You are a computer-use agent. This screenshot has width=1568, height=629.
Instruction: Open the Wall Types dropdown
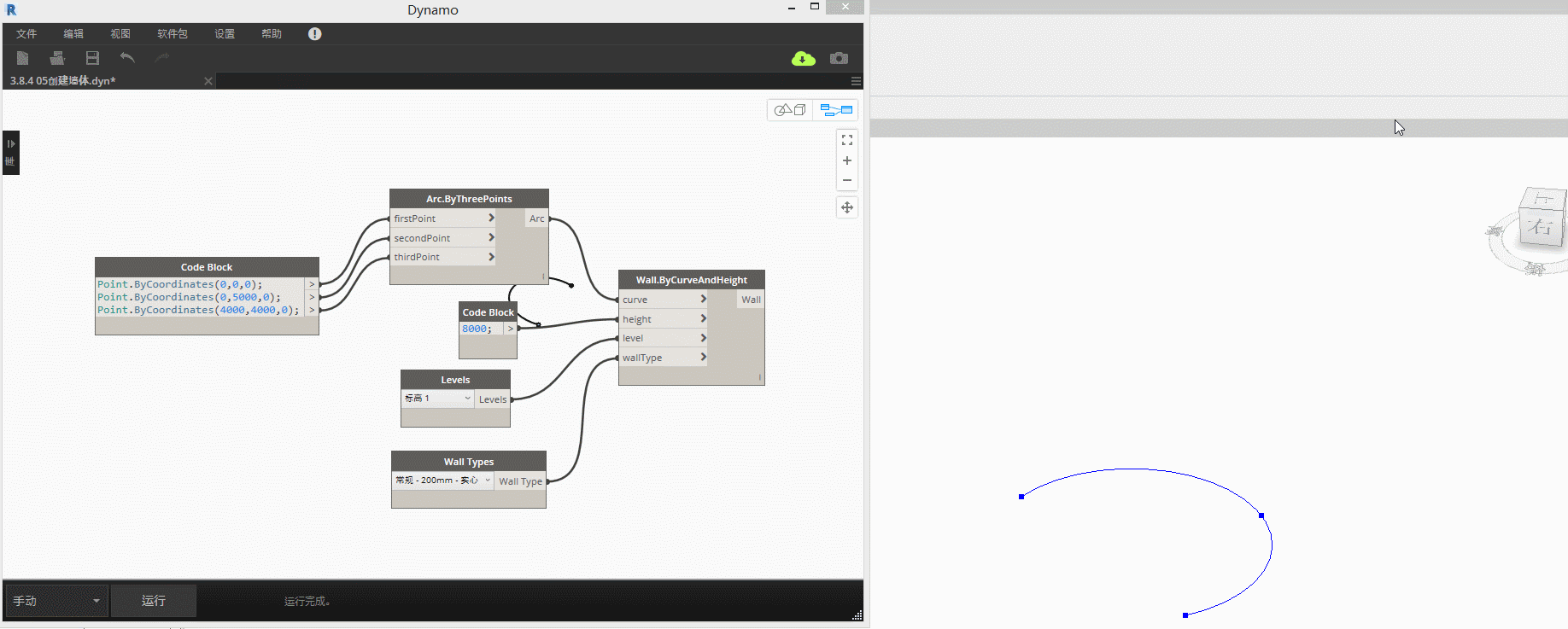tap(443, 480)
